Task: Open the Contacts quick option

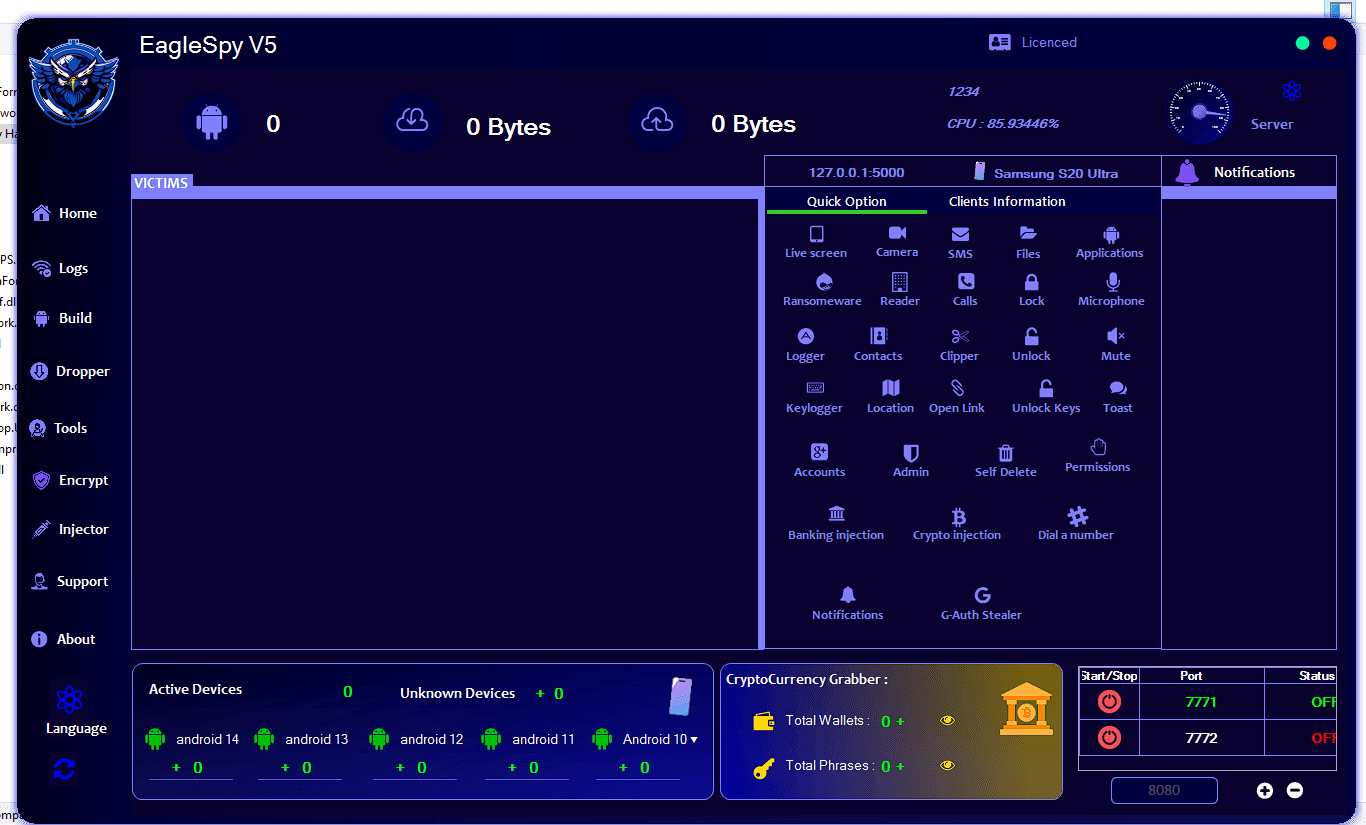Action: coord(878,345)
